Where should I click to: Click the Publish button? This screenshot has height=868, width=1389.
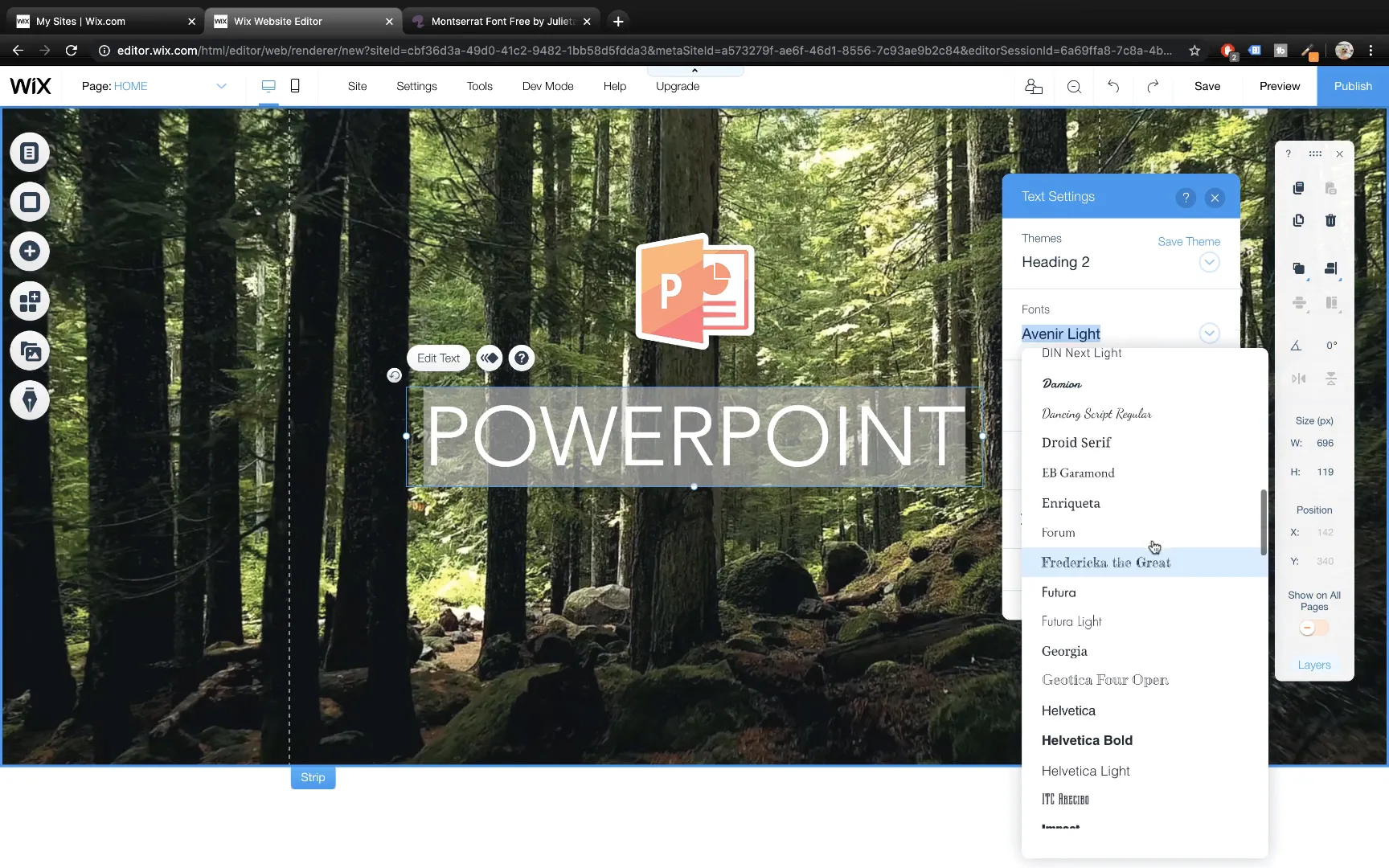click(x=1353, y=86)
